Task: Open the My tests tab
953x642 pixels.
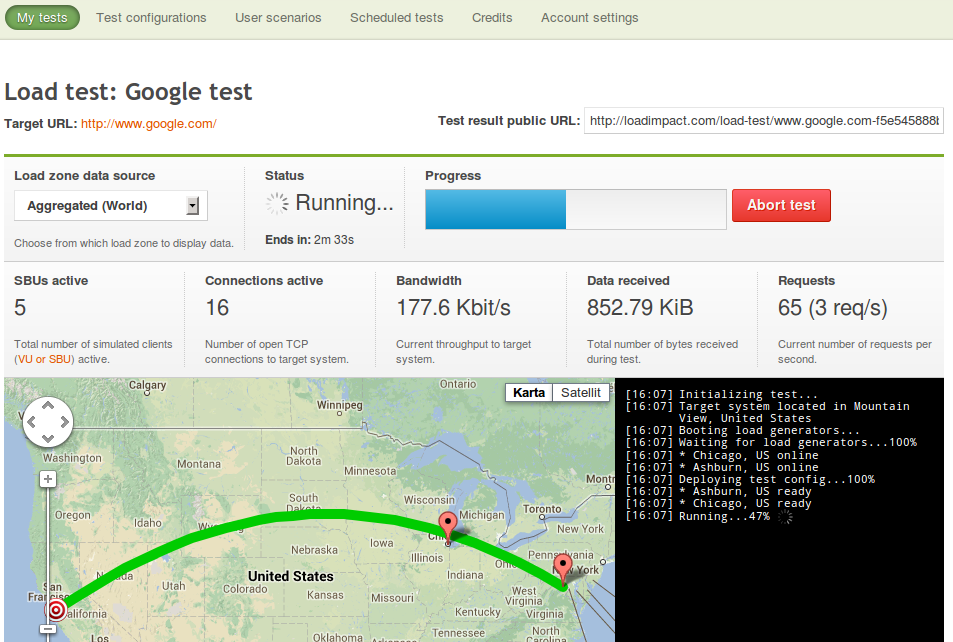Action: tap(42, 18)
